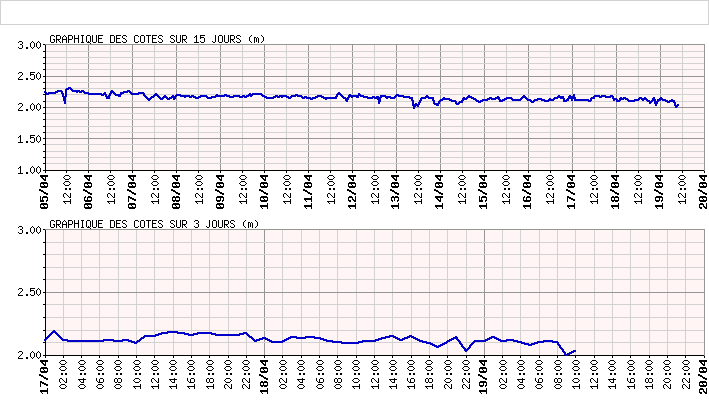Click 12:00 label between 19/04 and 20/04, 15-day chart
This screenshot has width=709, height=400.
click(682, 190)
